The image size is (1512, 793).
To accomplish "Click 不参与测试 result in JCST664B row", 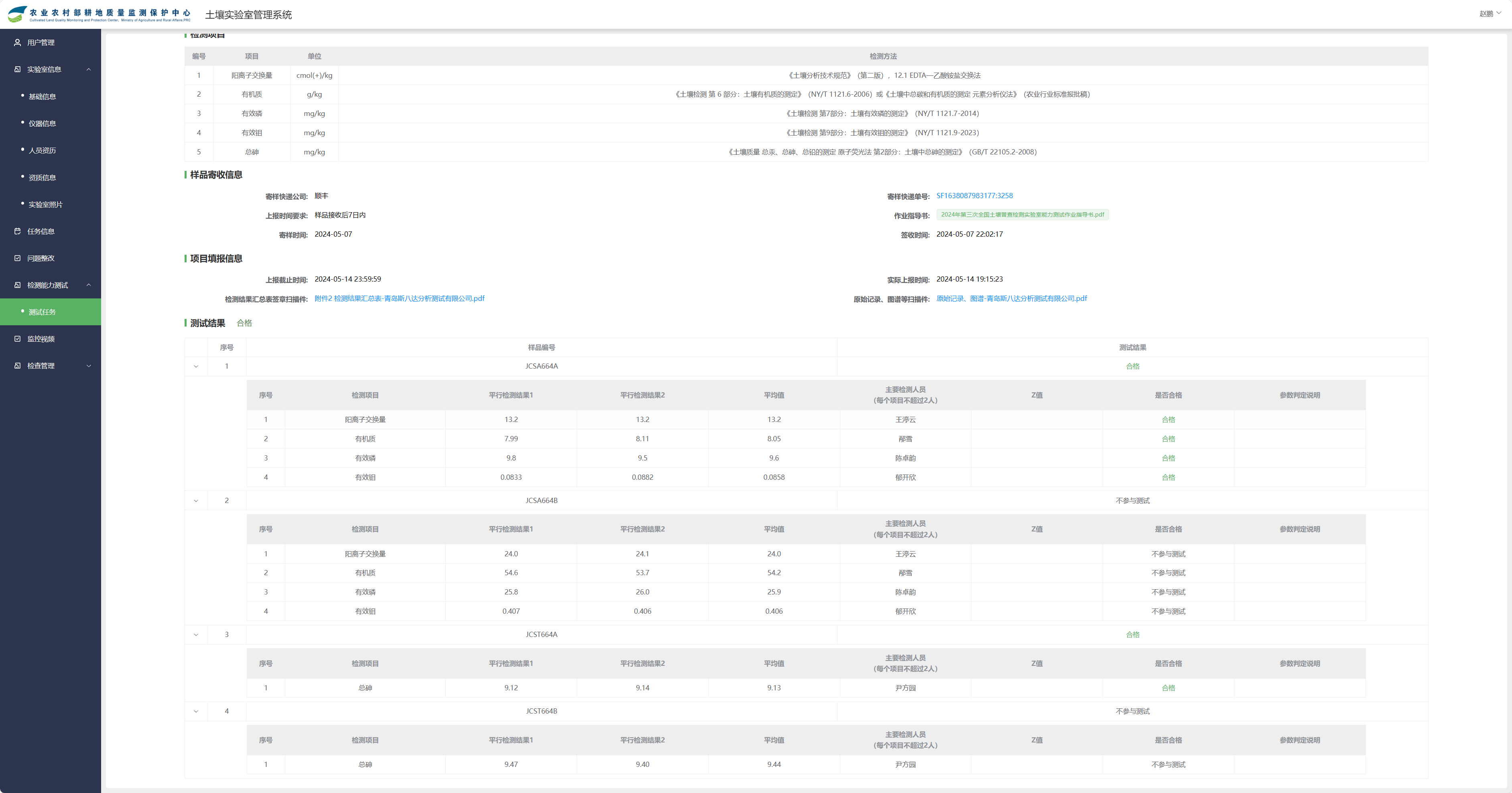I will coord(1132,712).
